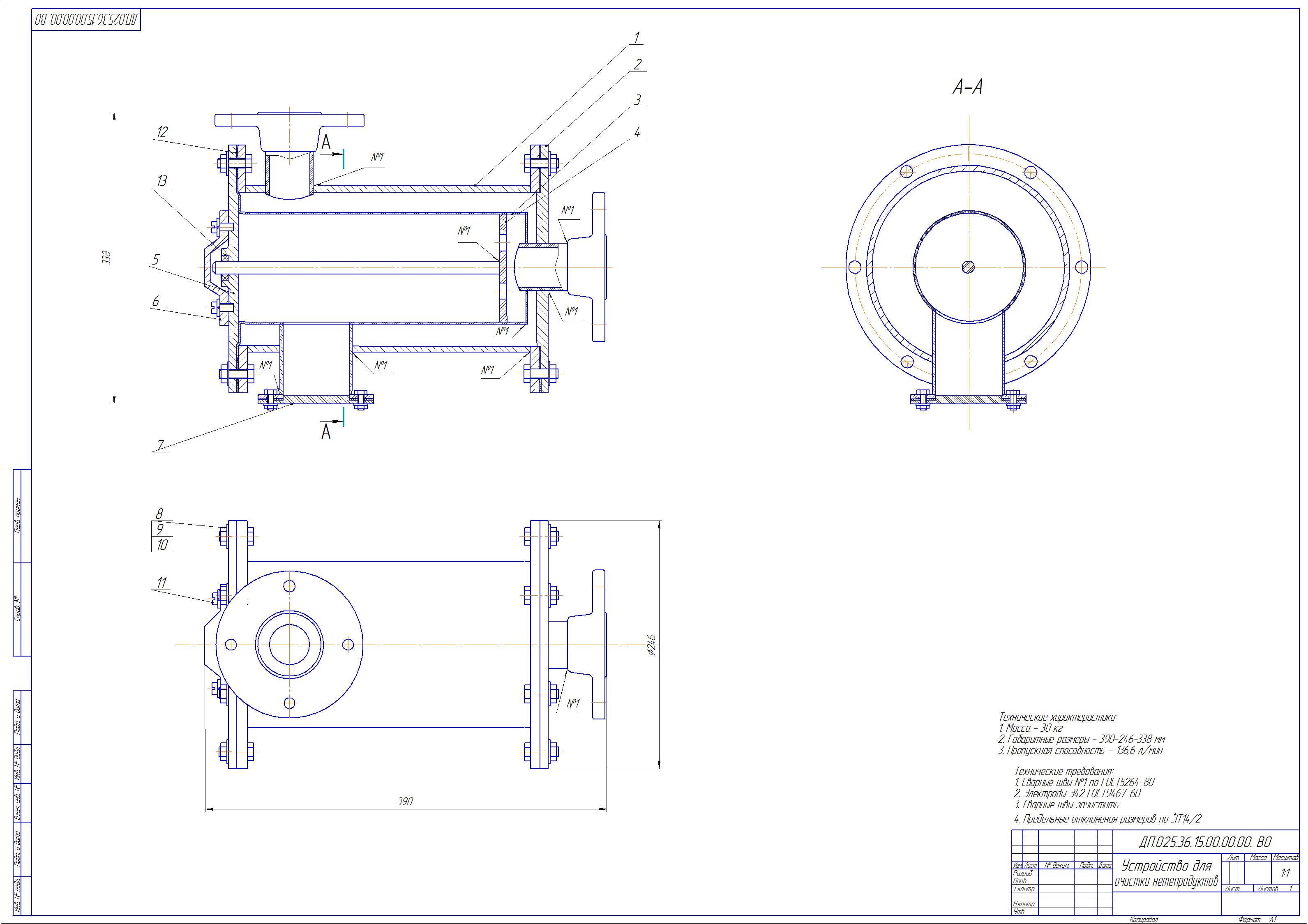This screenshot has height=924, width=1308.
Task: Click part callout number 7
Action: (161, 445)
